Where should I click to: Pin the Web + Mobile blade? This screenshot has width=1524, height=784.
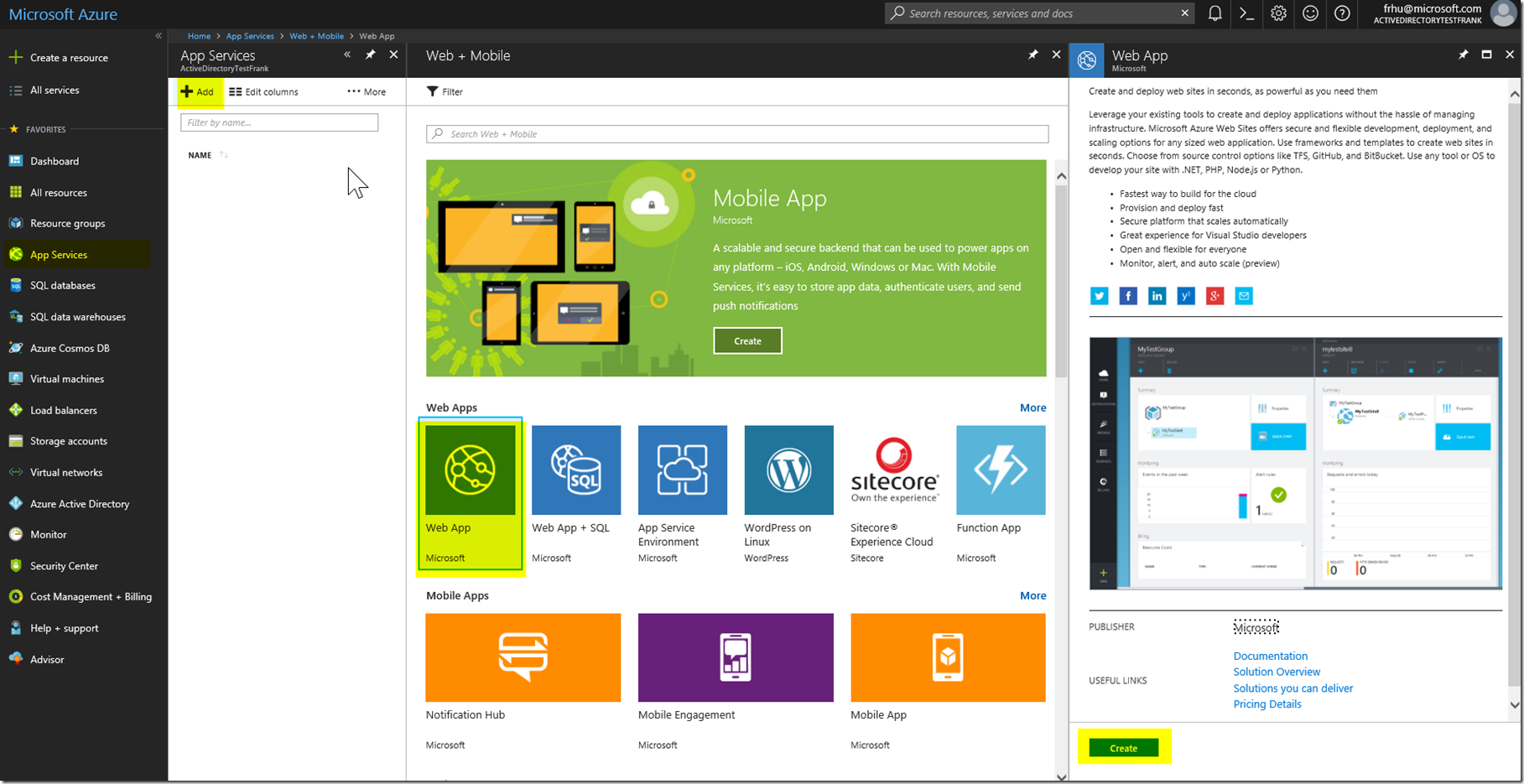1033,55
